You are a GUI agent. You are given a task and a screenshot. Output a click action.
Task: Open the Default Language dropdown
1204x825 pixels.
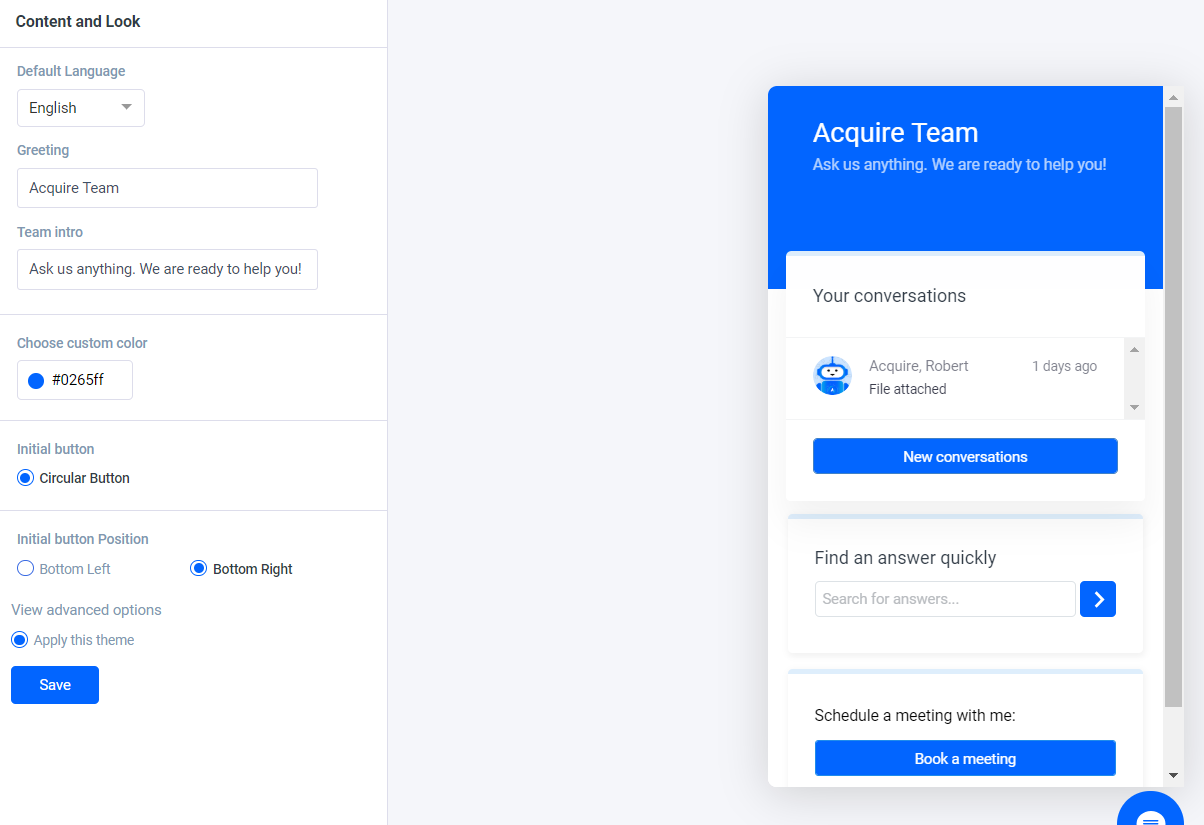click(81, 108)
